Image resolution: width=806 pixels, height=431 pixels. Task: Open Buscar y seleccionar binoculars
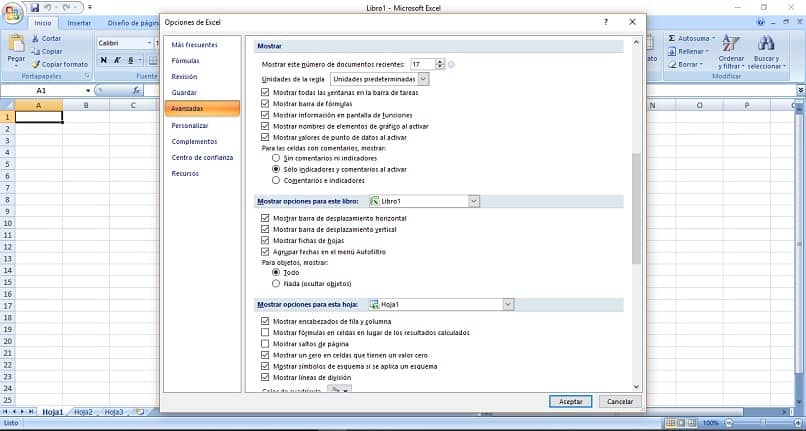(766, 52)
